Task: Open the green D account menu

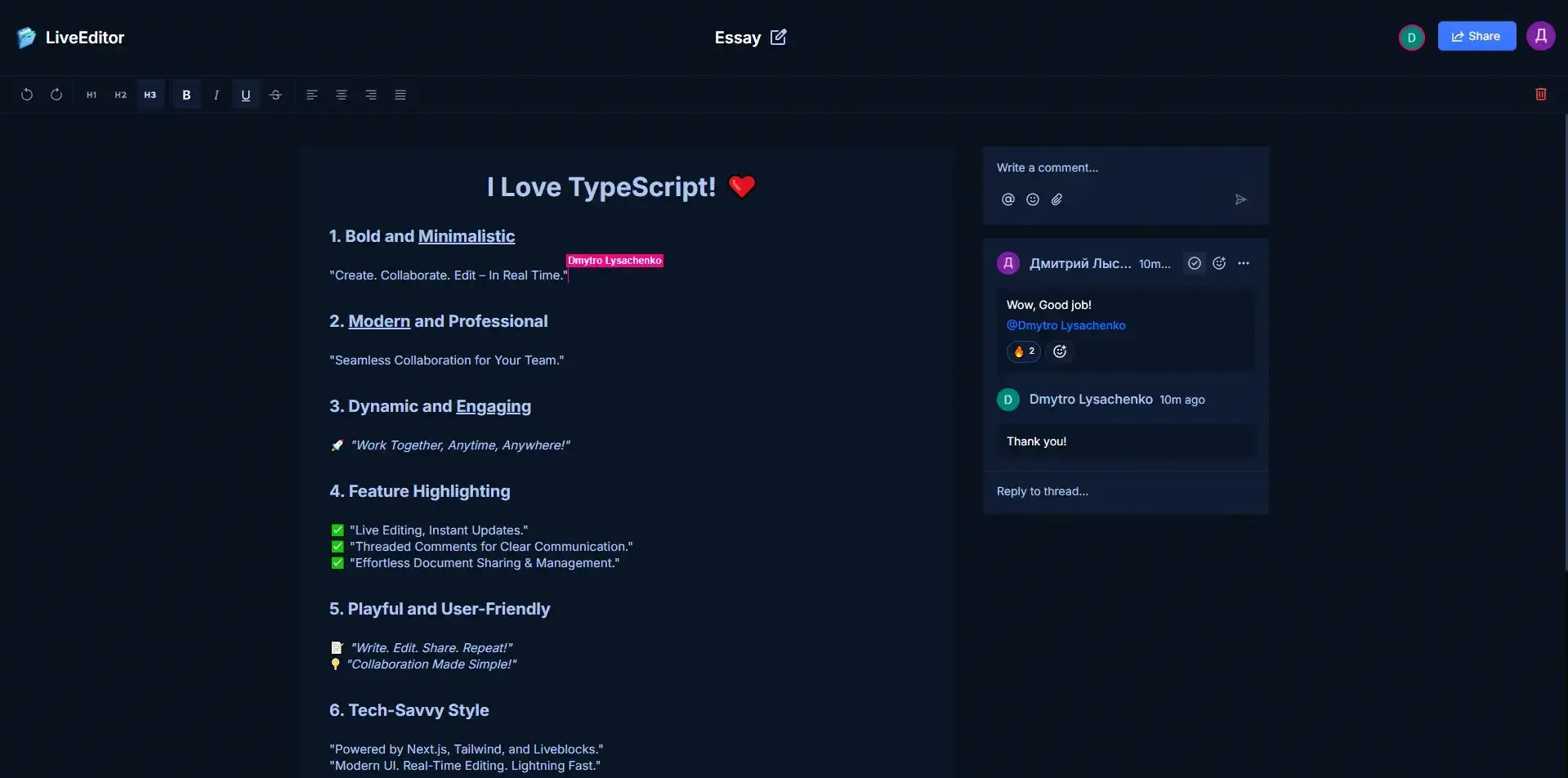Action: [1411, 37]
